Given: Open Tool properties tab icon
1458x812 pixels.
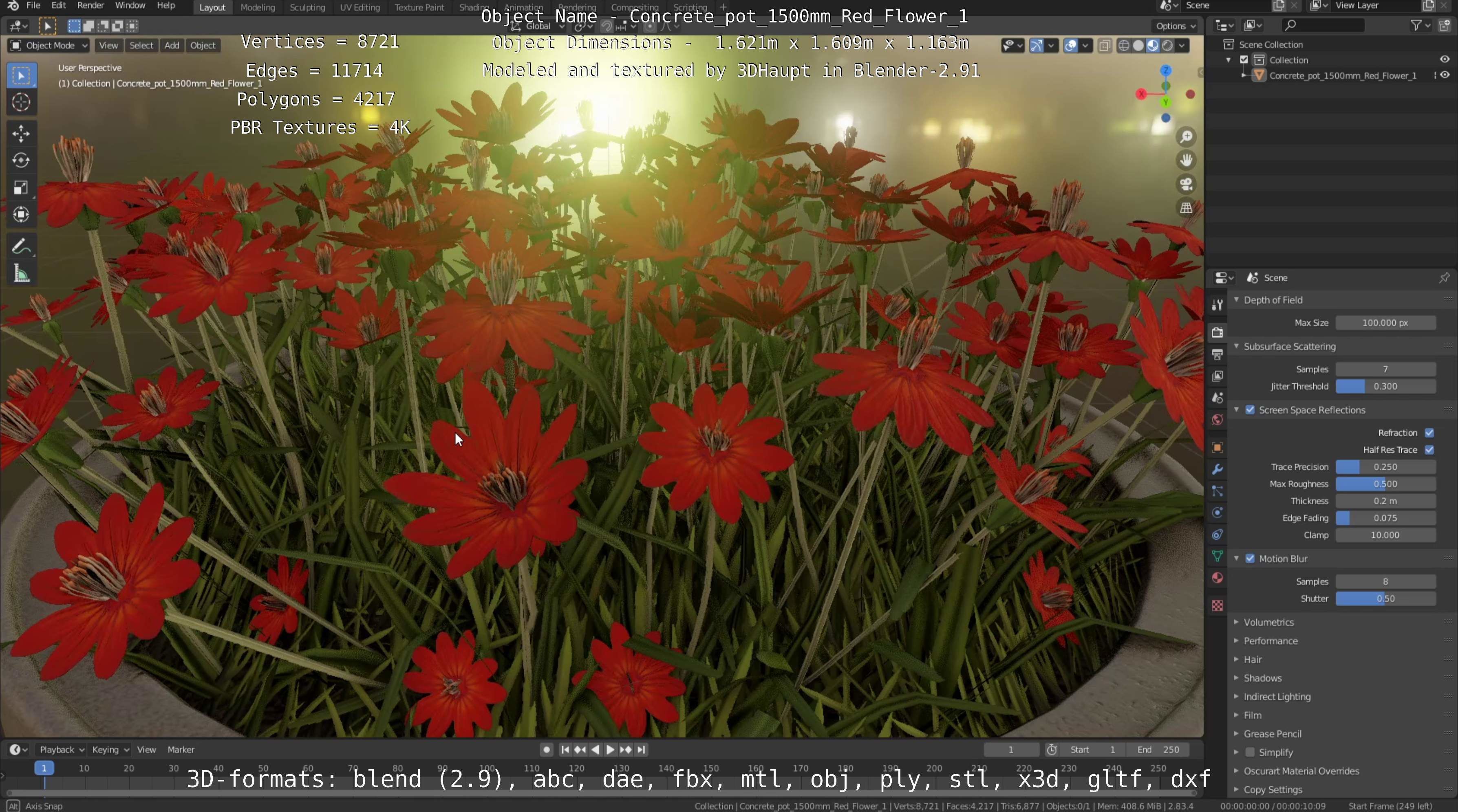Looking at the screenshot, I should [x=1218, y=305].
